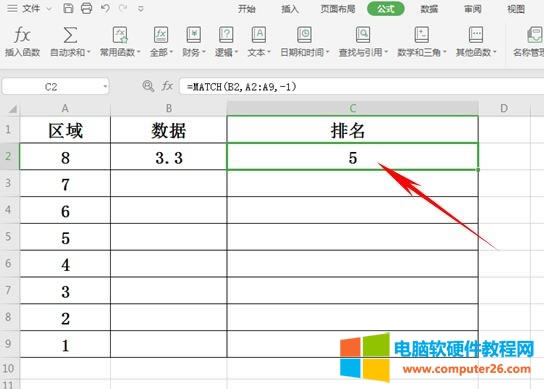Image resolution: width=544 pixels, height=389 pixels.
Task: Open the 逻辑 functions dropdown
Action: coord(236,52)
